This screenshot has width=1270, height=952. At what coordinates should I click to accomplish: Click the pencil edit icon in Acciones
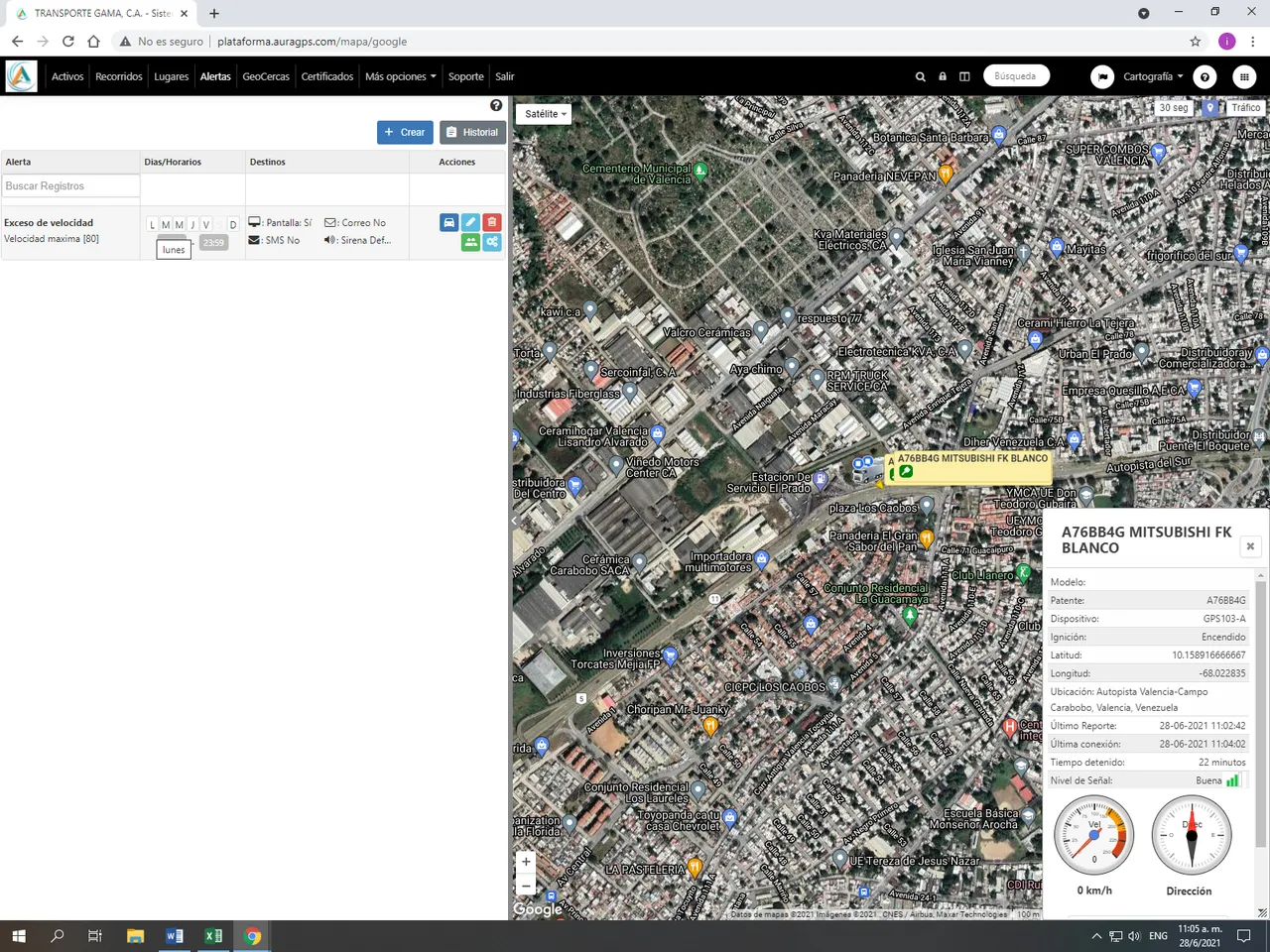point(470,222)
